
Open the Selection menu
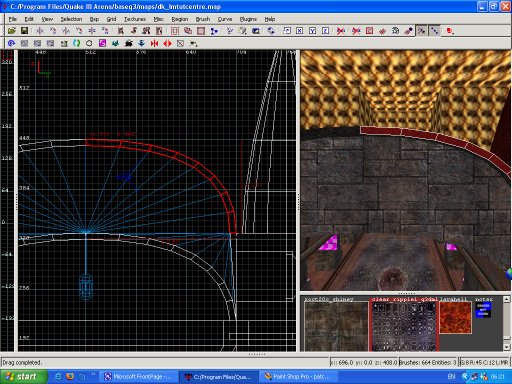point(71,19)
